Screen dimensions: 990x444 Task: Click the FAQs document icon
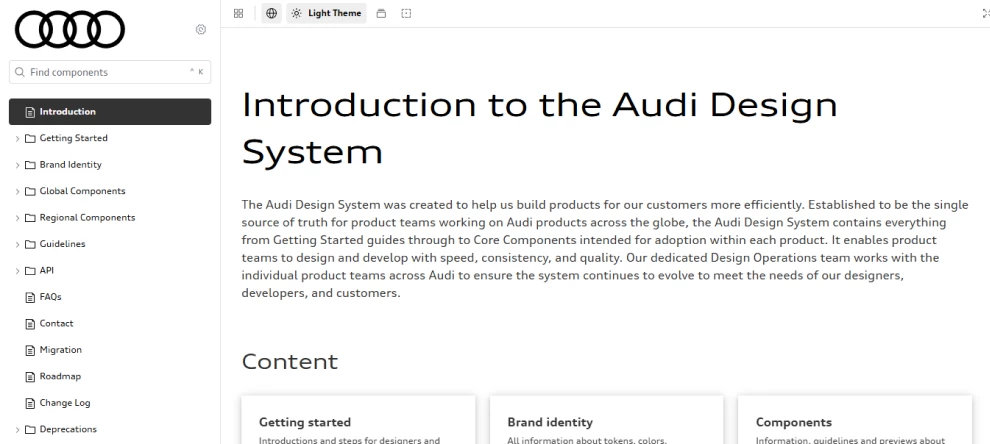click(x=30, y=297)
